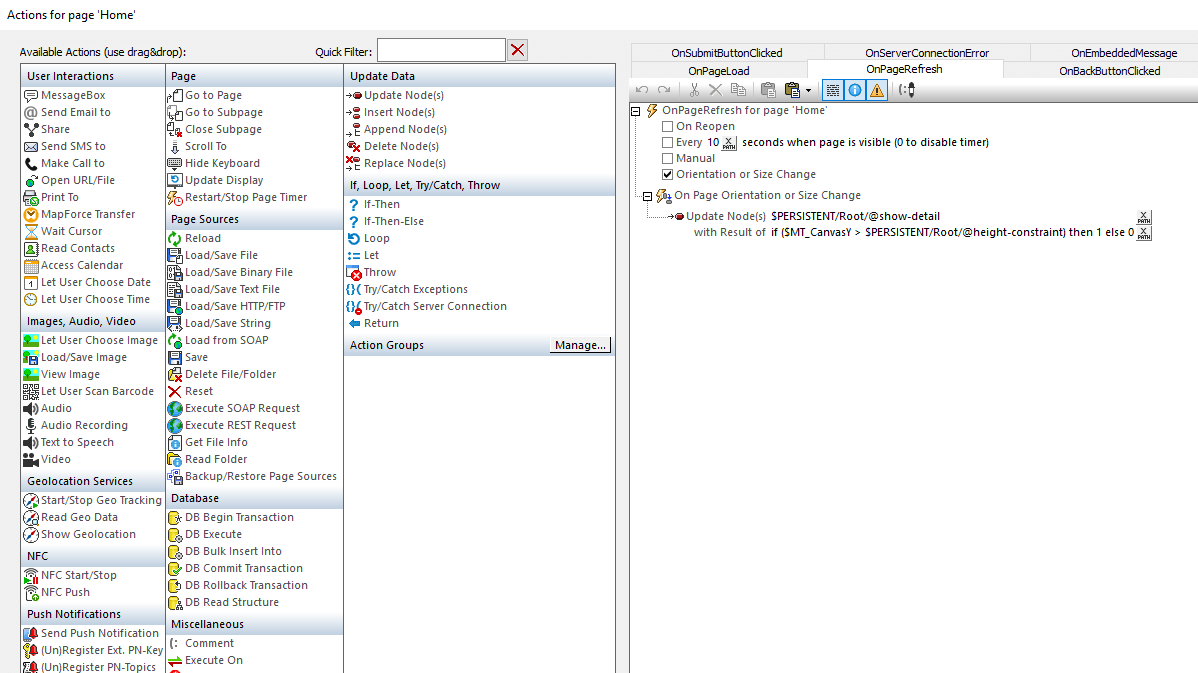Switch to the OnPageLoad tab
The height and width of the screenshot is (673, 1198).
point(718,71)
